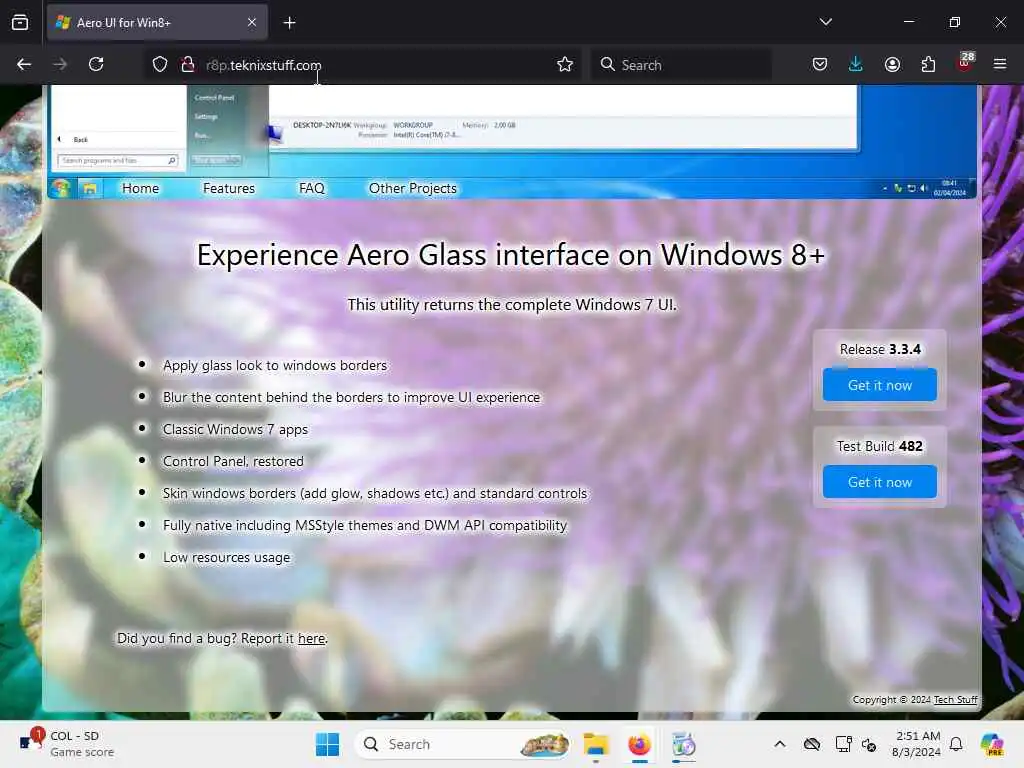1024x768 pixels.
Task: Expand the list all tabs chevron
Action: [x=825, y=22]
